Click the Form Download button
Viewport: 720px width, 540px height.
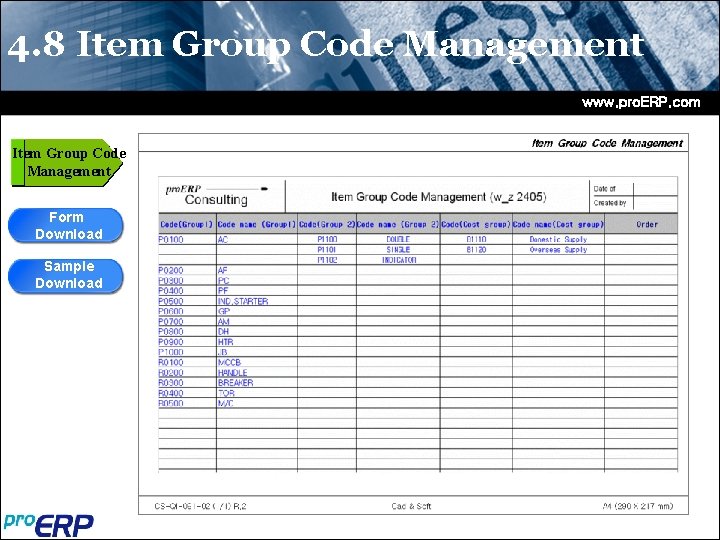coord(66,225)
